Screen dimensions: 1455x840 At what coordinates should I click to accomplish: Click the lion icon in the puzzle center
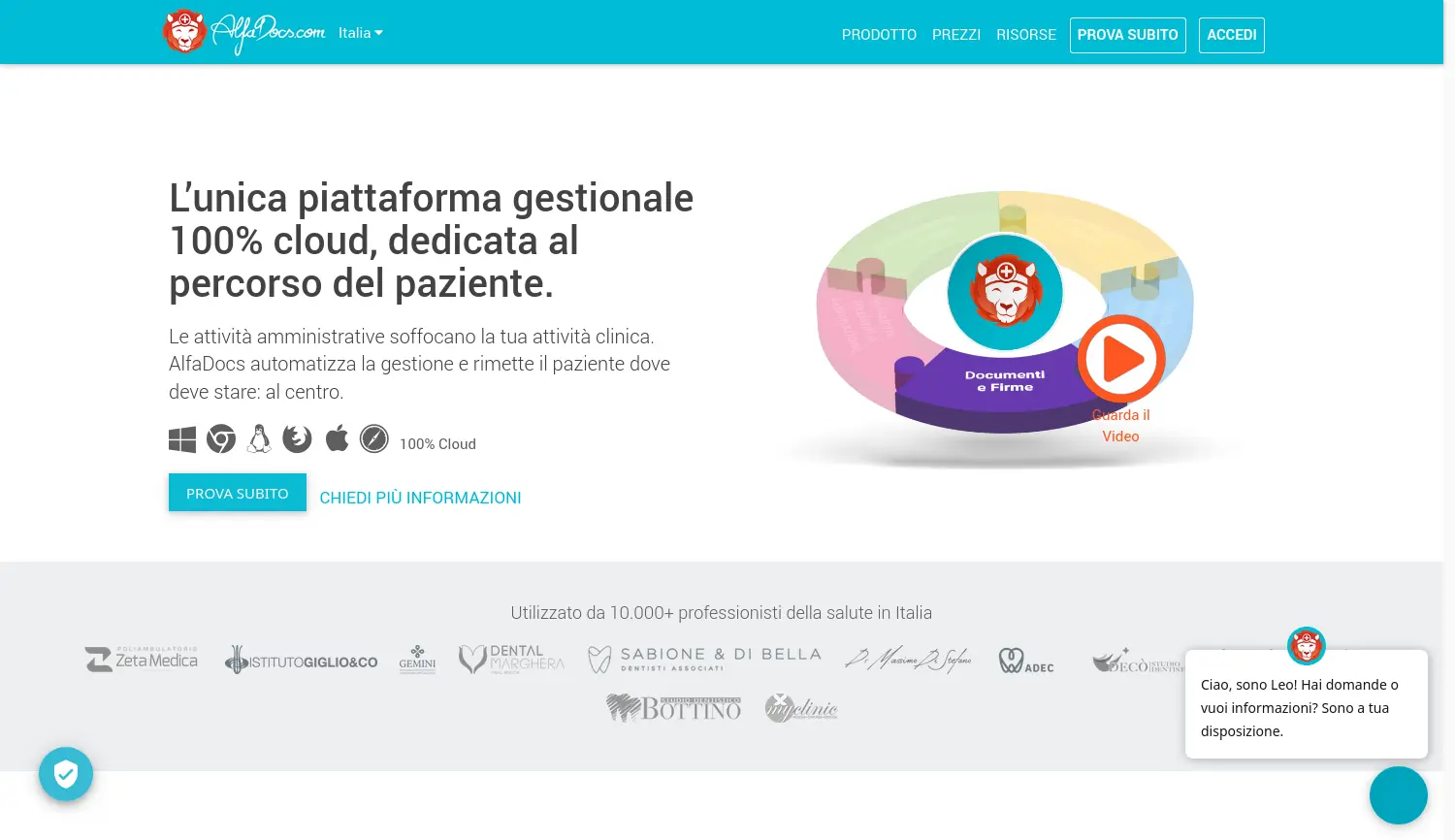[1005, 291]
